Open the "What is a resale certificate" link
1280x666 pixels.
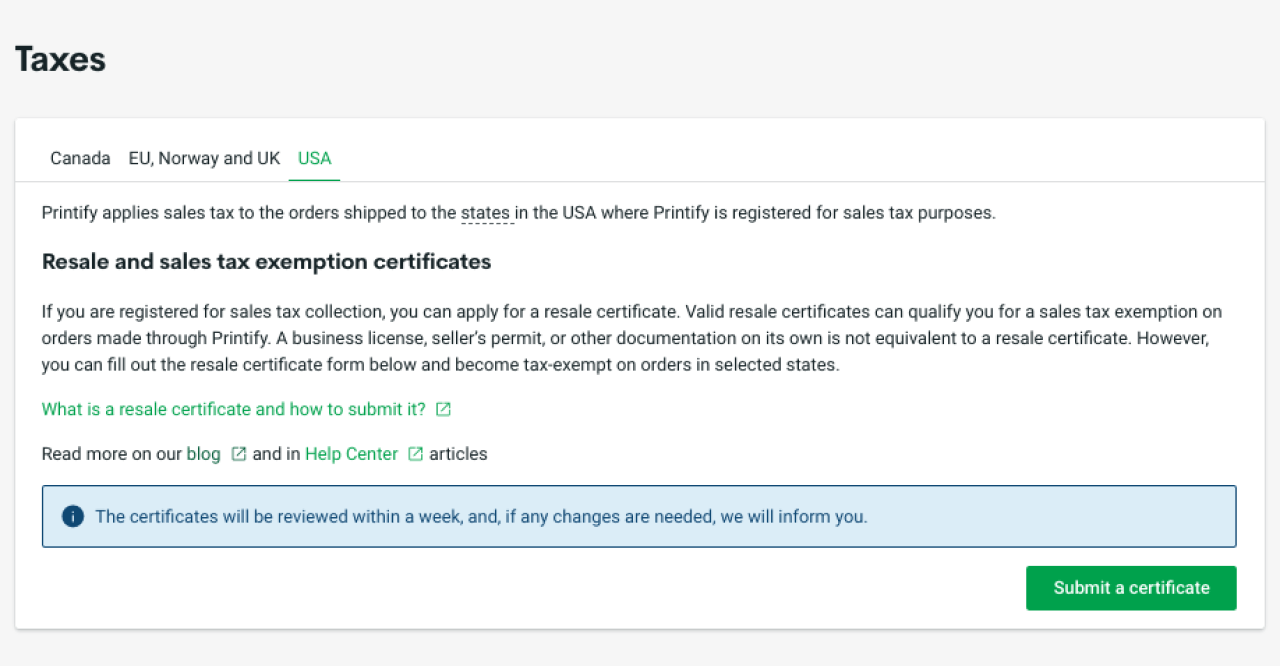click(233, 409)
